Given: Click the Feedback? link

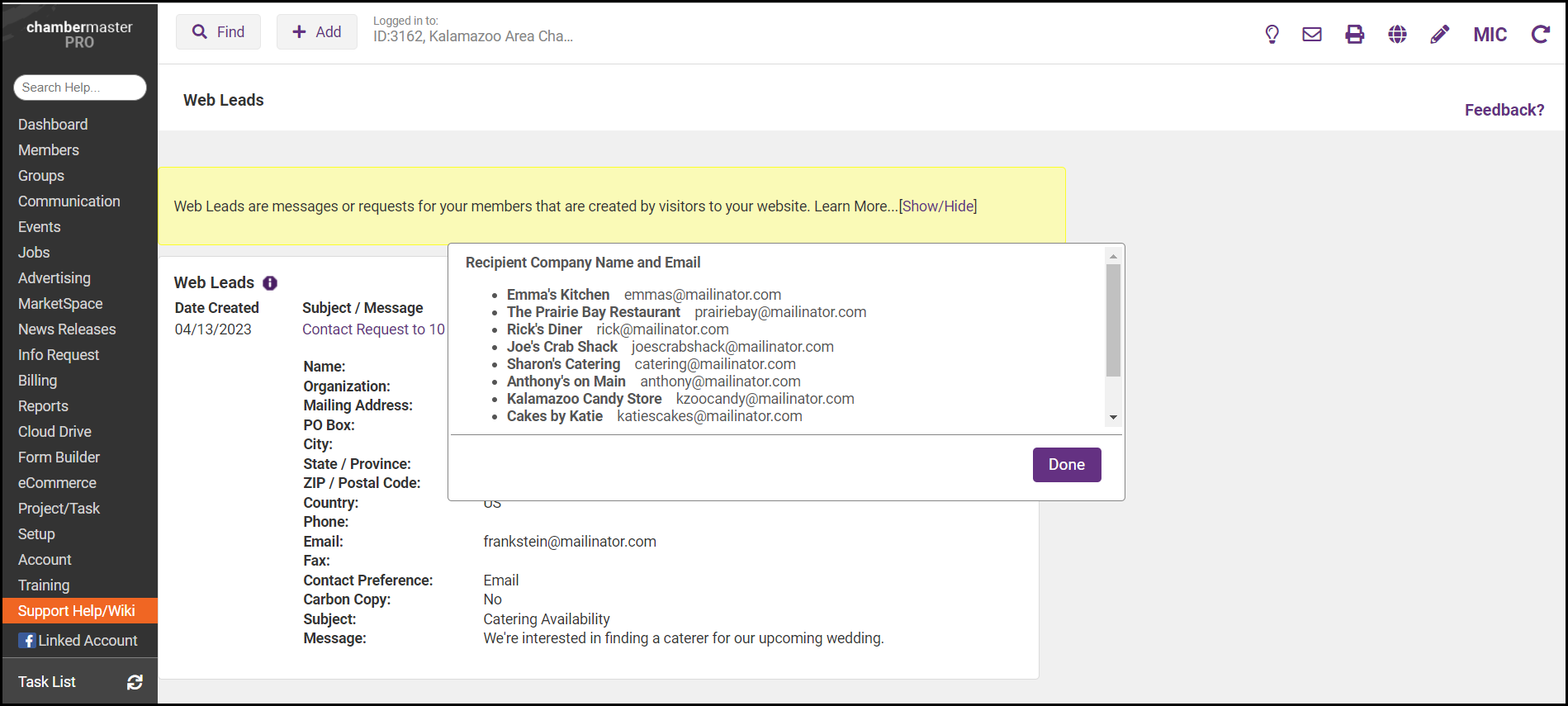Looking at the screenshot, I should [x=1504, y=110].
